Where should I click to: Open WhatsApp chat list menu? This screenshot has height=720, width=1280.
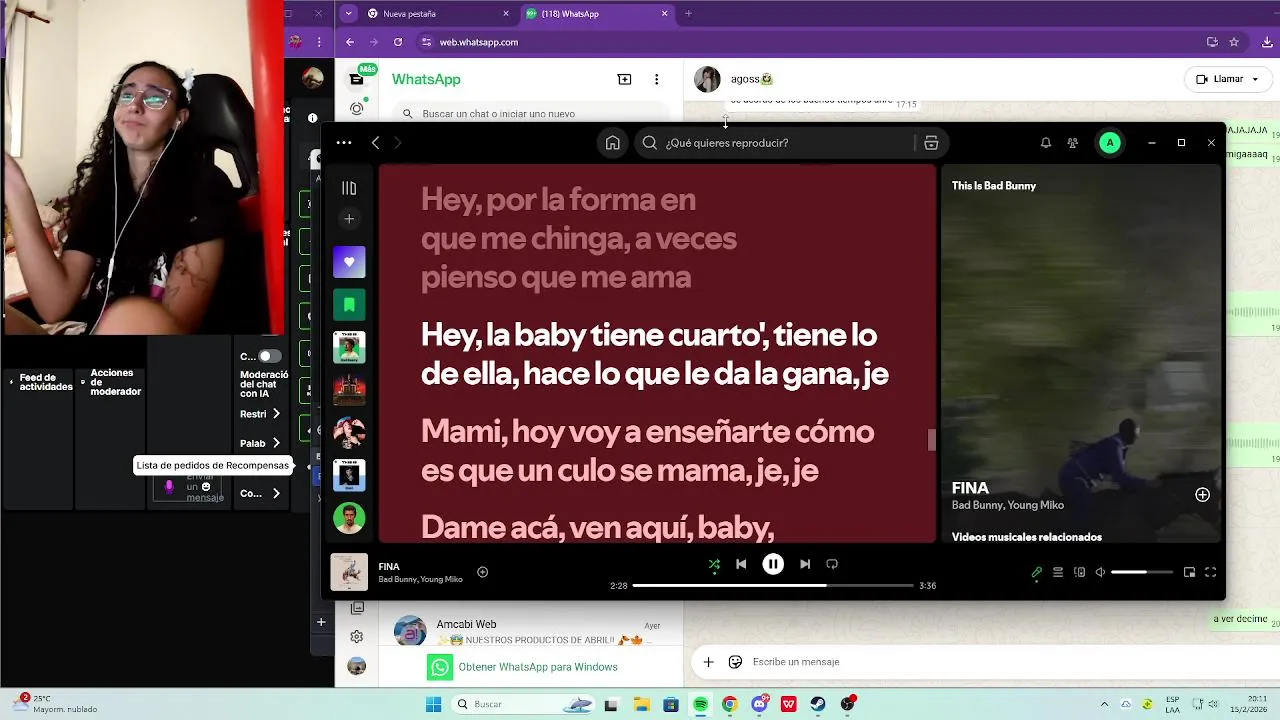tap(656, 79)
